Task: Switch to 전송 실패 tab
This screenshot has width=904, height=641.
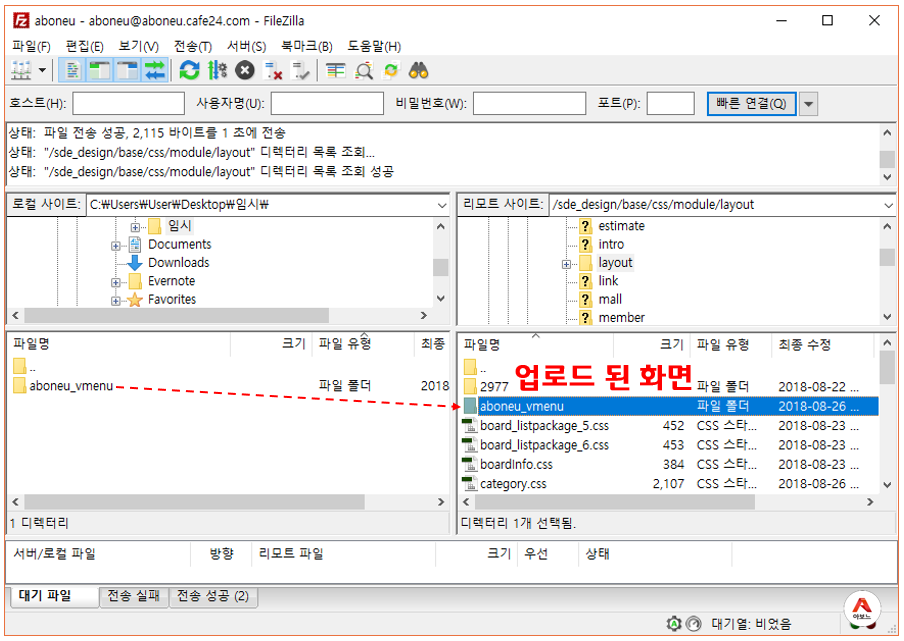Action: pos(134,596)
